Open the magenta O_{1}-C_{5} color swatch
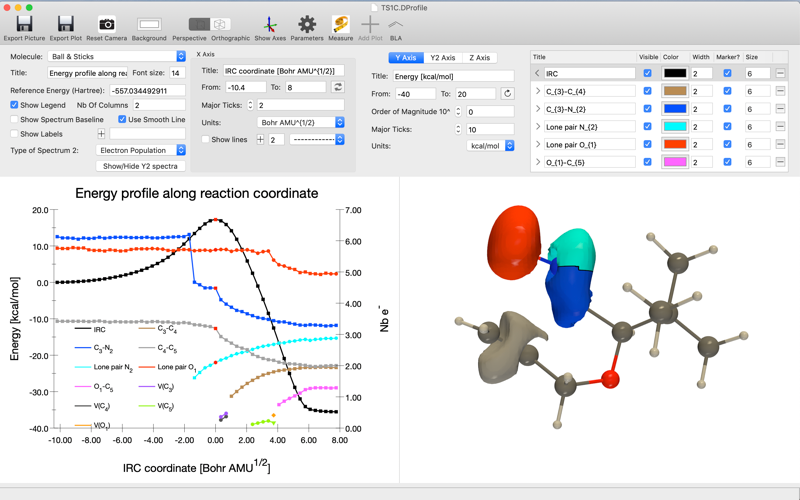 coord(674,162)
